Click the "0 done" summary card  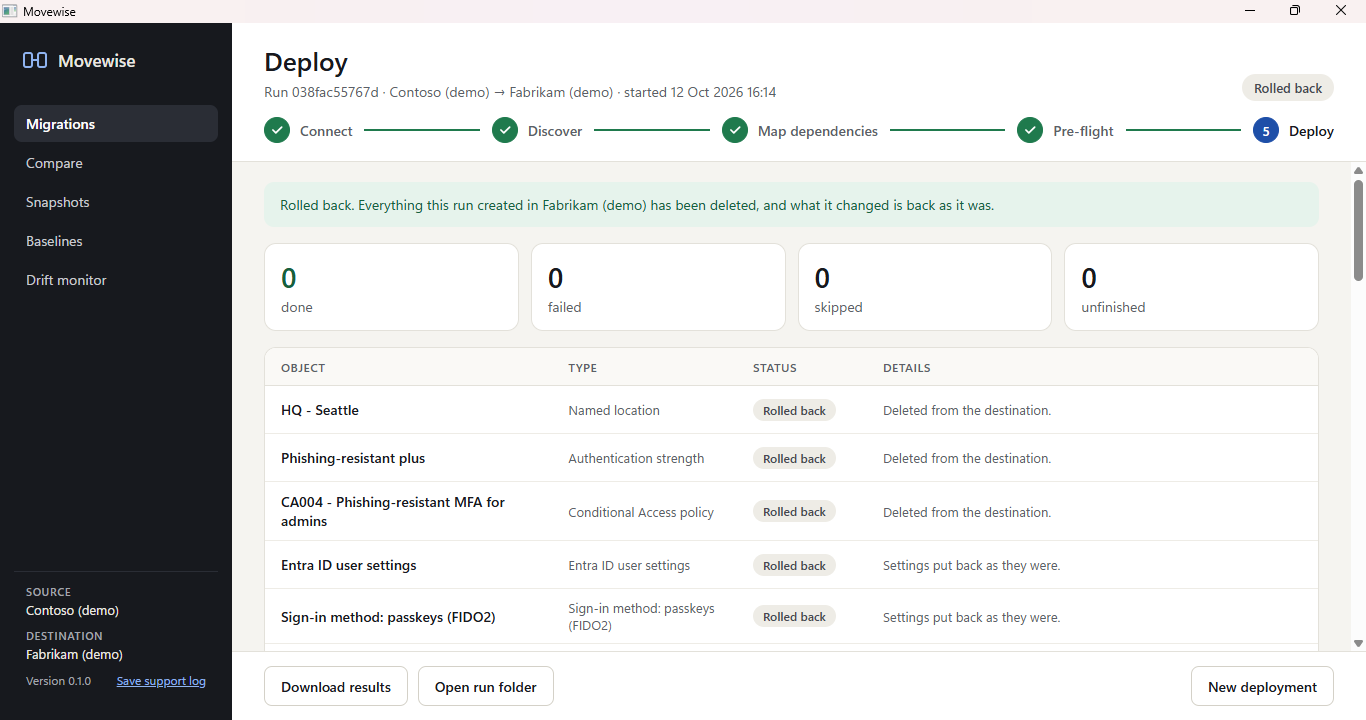tap(391, 287)
